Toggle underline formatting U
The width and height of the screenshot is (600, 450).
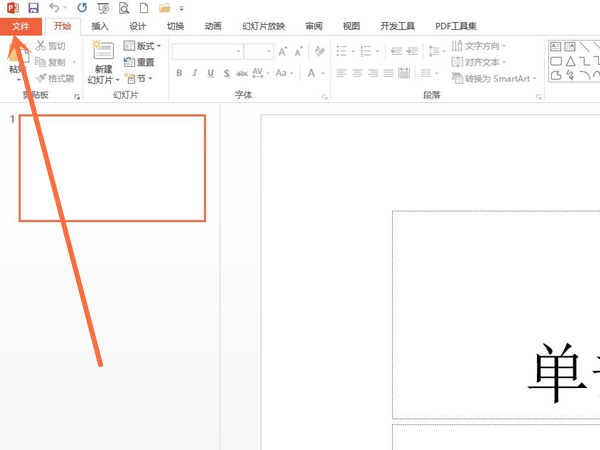pos(210,73)
